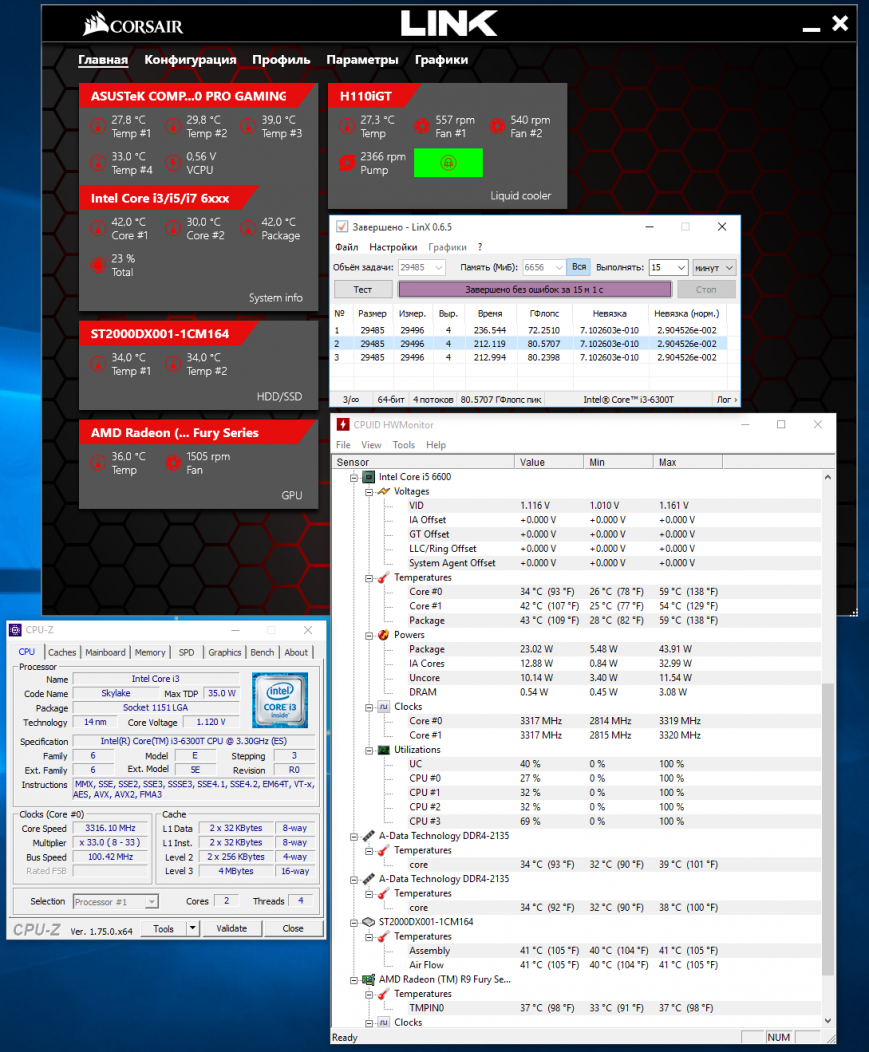Click the HWMonitor title bar lightning icon
The width and height of the screenshot is (869, 1052).
[x=343, y=425]
